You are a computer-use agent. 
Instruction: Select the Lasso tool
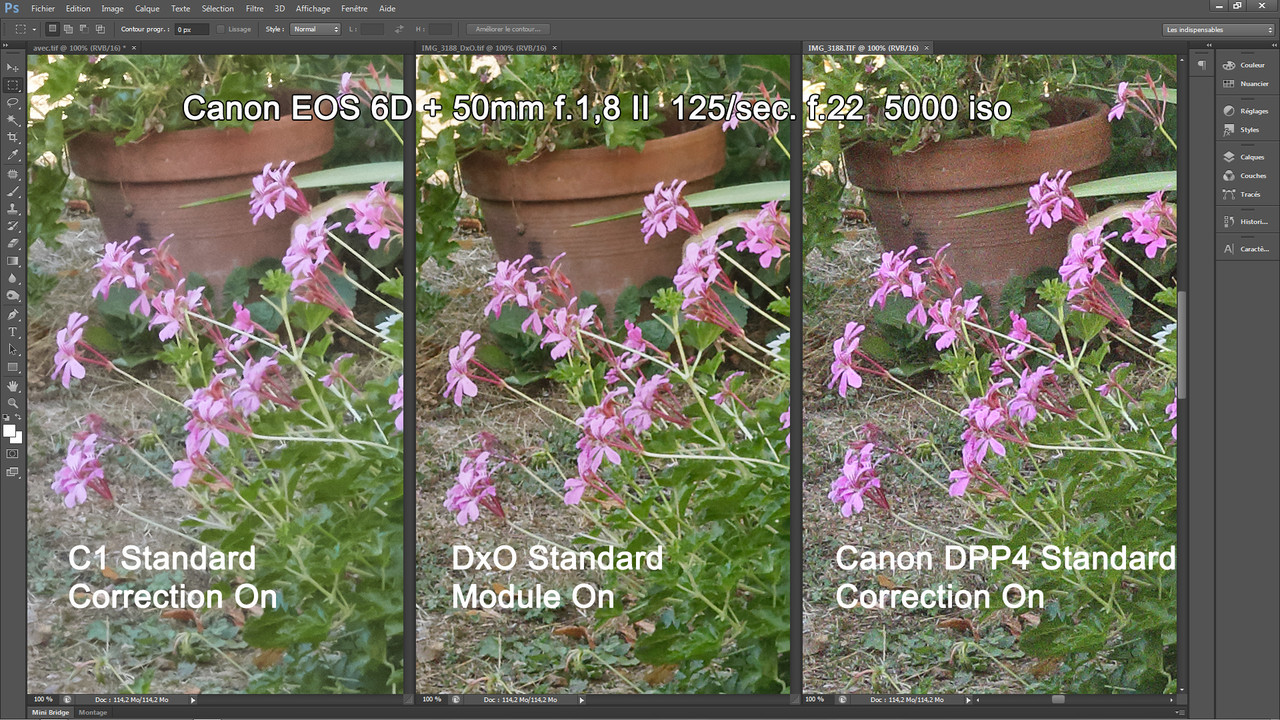[x=13, y=103]
